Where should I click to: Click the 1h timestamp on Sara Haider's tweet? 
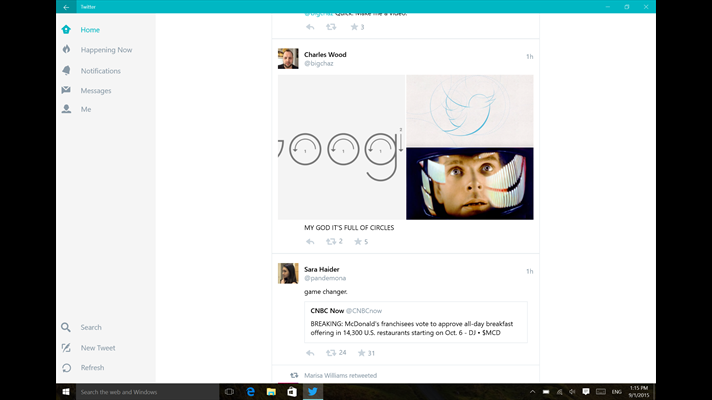pyautogui.click(x=529, y=272)
